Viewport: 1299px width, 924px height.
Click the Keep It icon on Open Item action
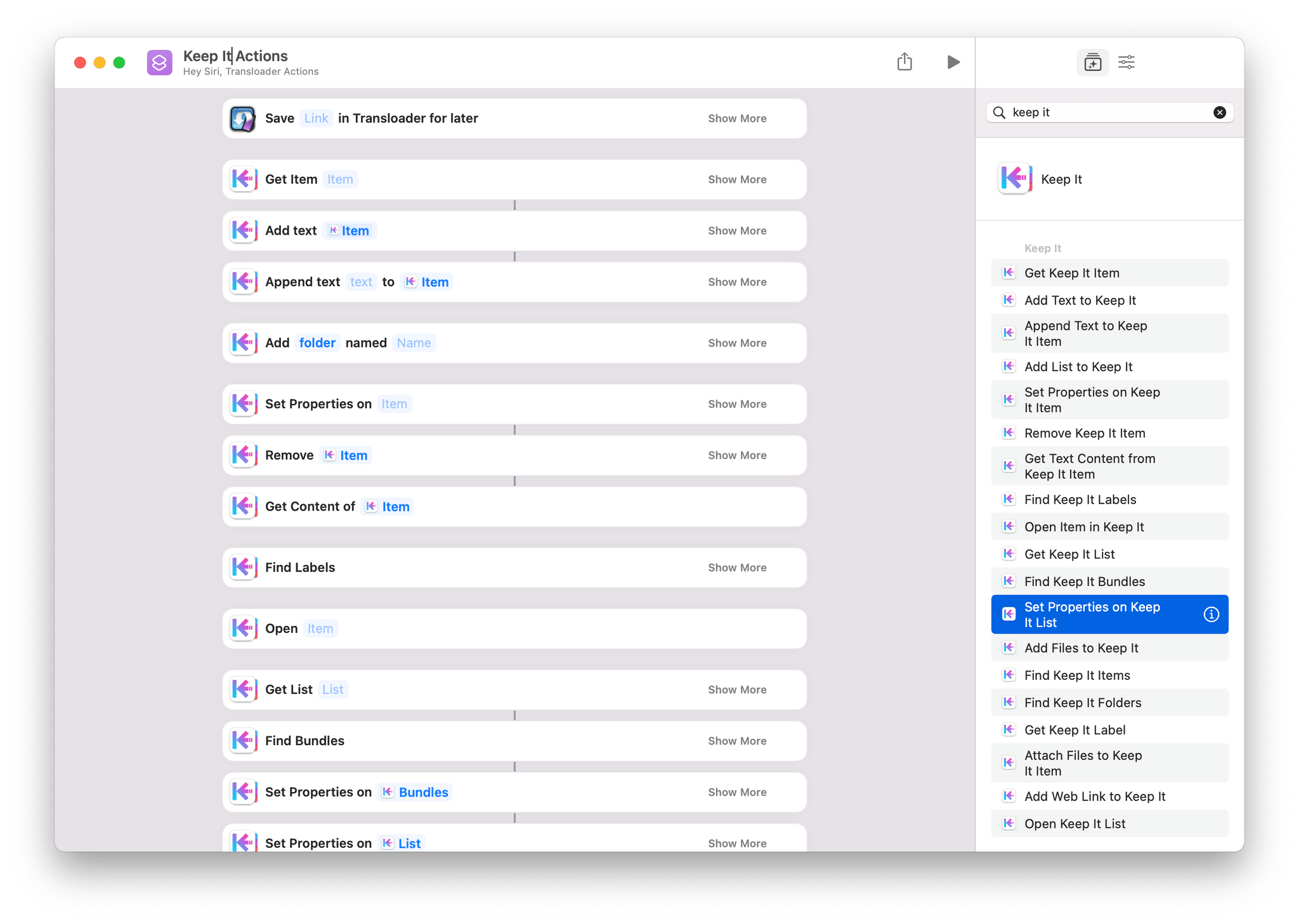[x=243, y=628]
